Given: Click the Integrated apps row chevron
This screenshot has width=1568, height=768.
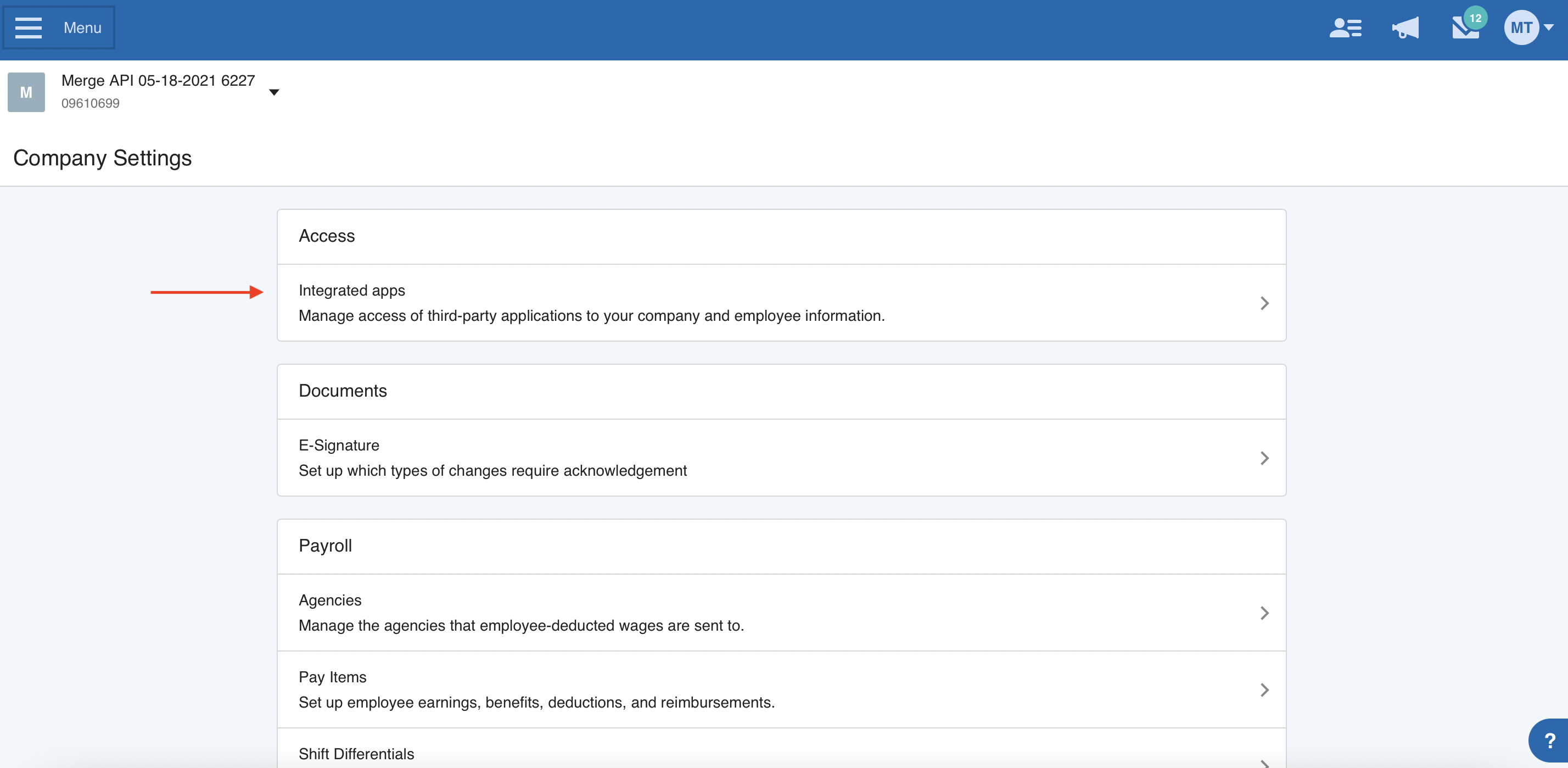Looking at the screenshot, I should coord(1264,303).
